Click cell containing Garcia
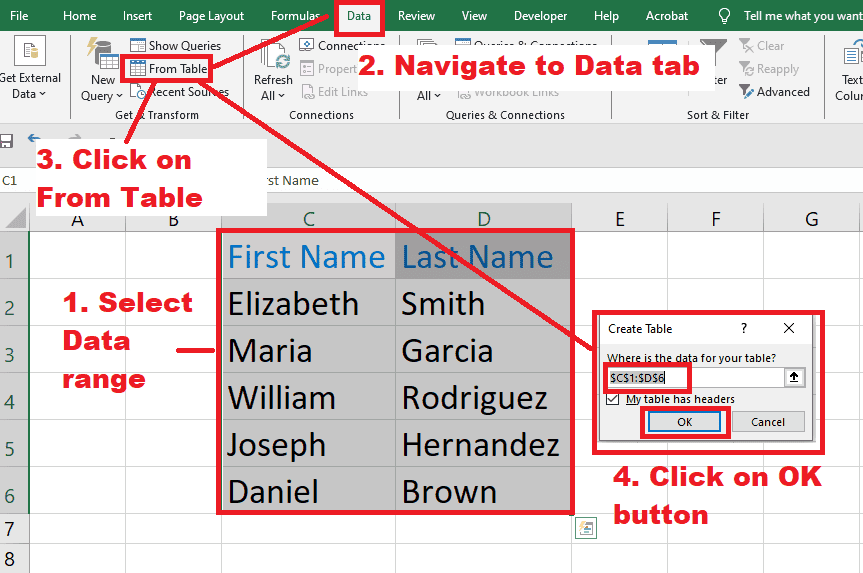The width and height of the screenshot is (863, 573). [483, 350]
